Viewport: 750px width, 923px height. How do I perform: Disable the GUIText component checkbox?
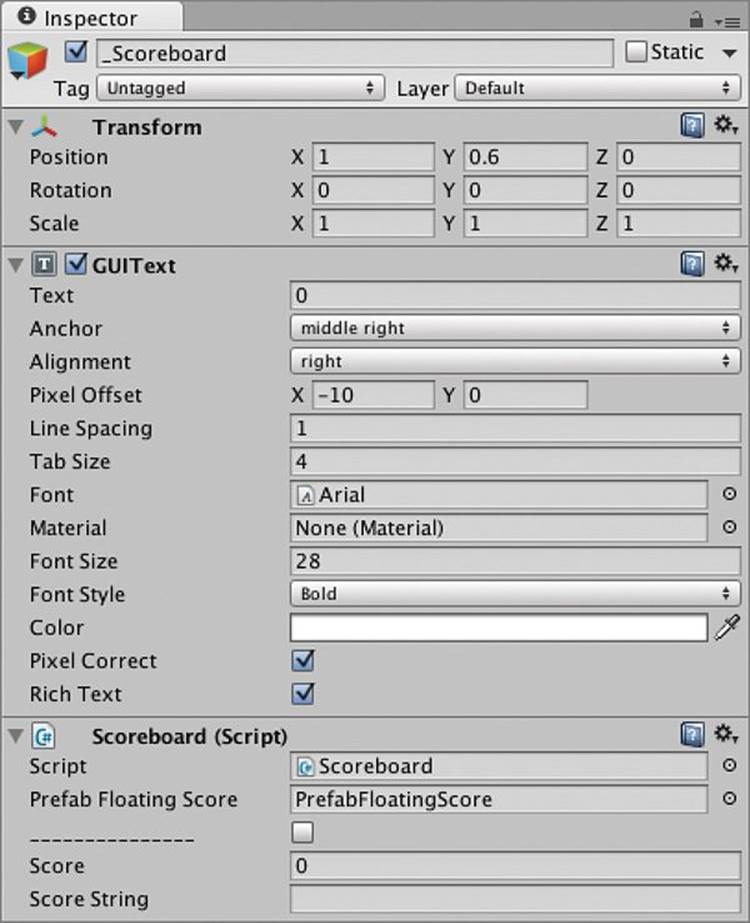[76, 264]
